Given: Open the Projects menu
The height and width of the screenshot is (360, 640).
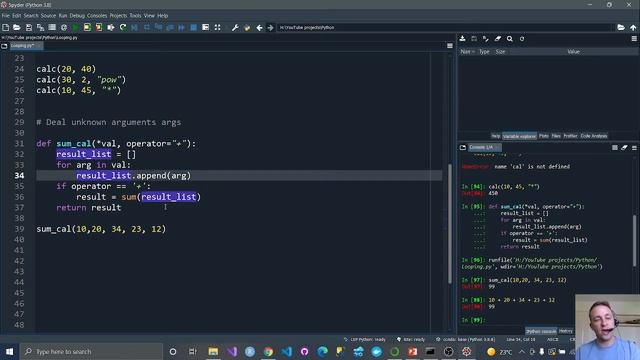Looking at the screenshot, I should click(x=118, y=16).
